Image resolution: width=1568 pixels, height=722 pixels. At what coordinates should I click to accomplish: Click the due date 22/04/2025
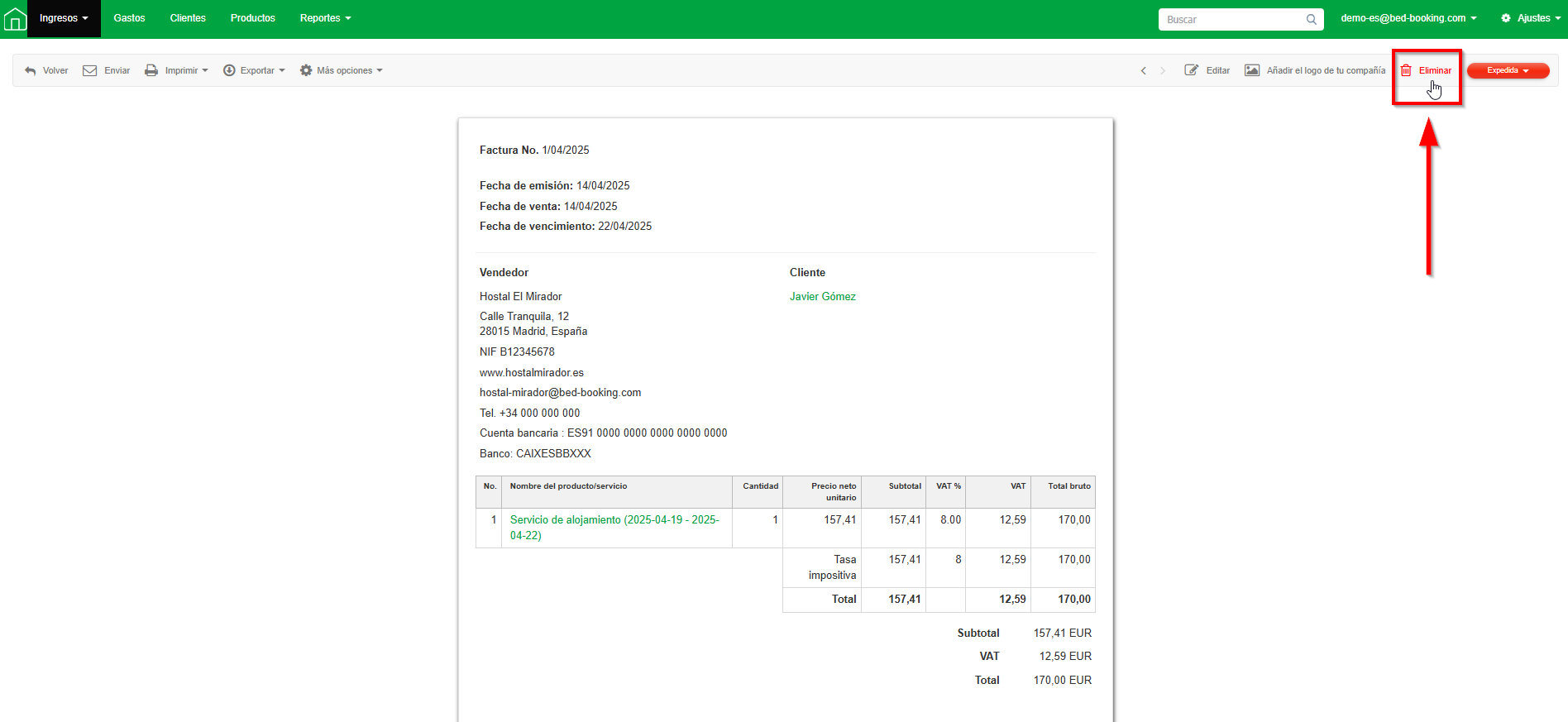624,227
